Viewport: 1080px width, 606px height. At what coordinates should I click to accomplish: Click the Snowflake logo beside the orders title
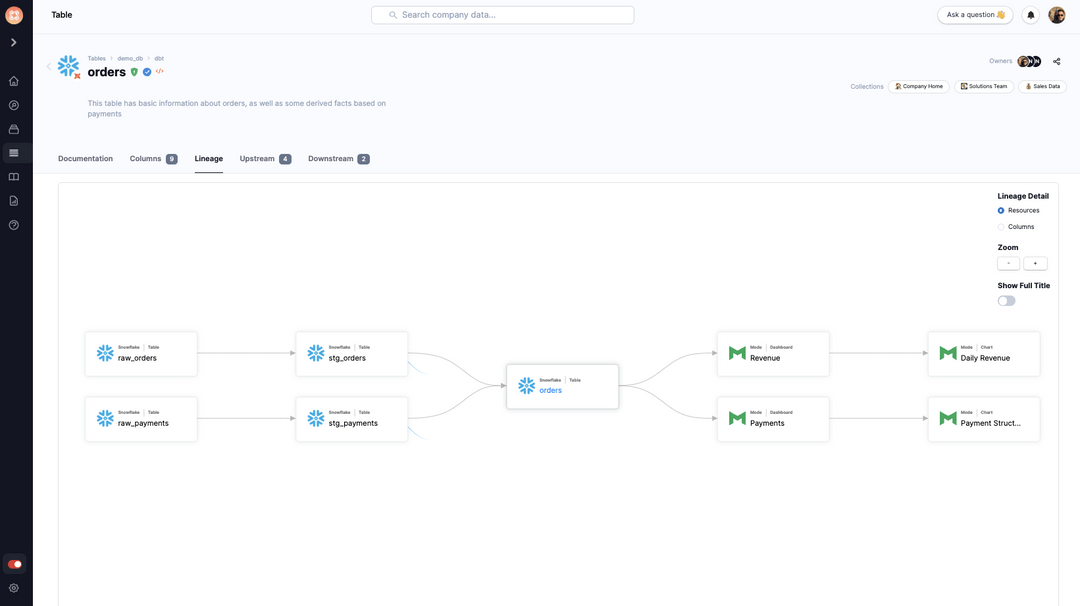point(68,66)
